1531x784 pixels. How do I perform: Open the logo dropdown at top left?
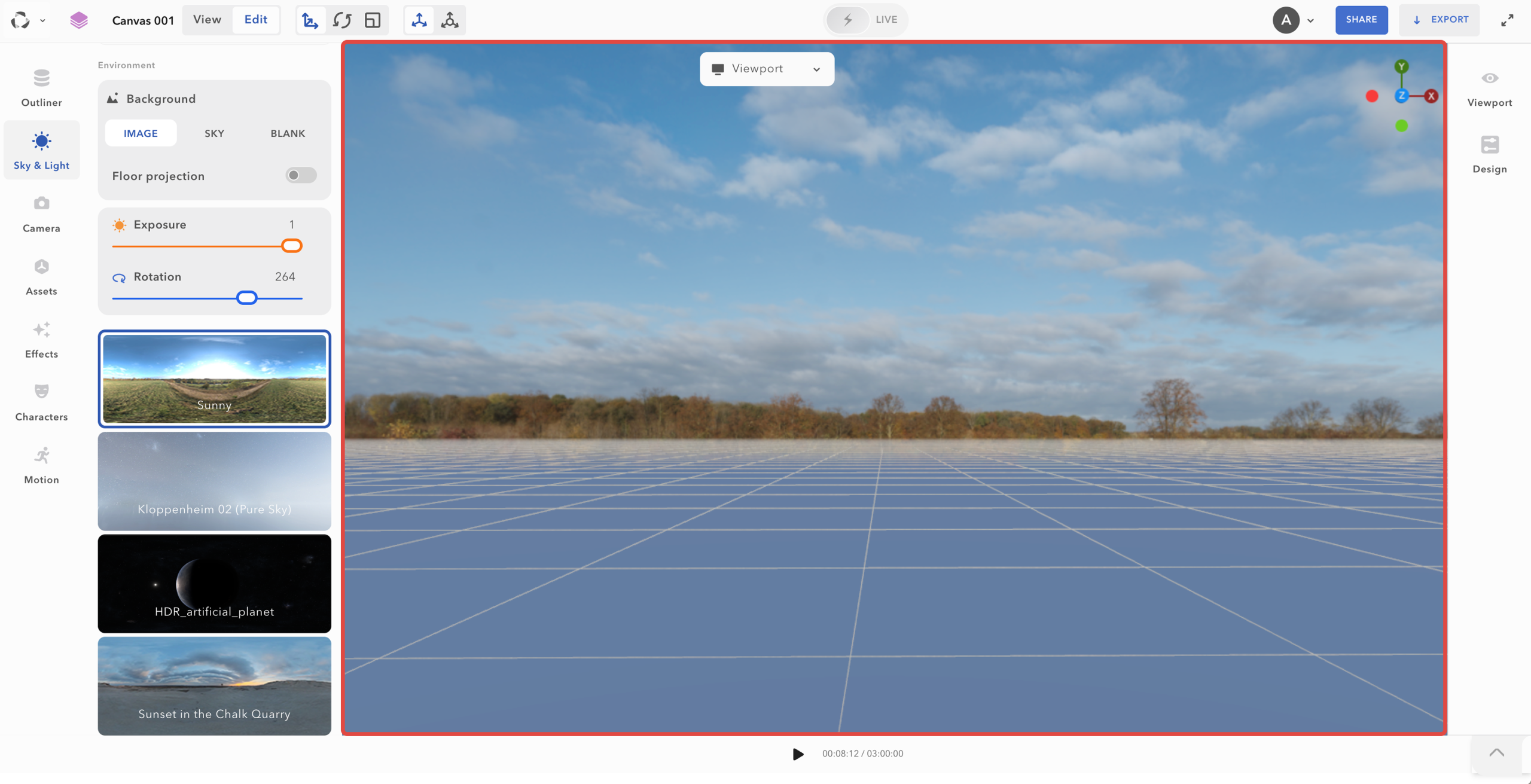point(42,20)
